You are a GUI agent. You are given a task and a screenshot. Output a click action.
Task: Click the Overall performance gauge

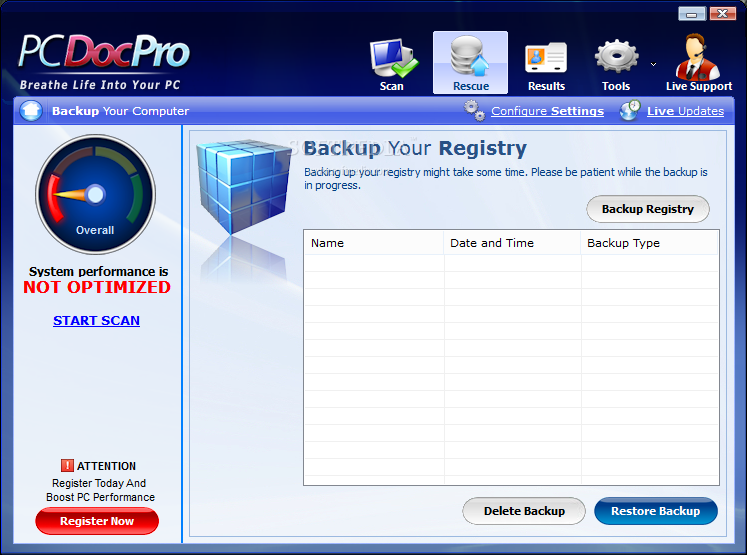pyautogui.click(x=95, y=194)
